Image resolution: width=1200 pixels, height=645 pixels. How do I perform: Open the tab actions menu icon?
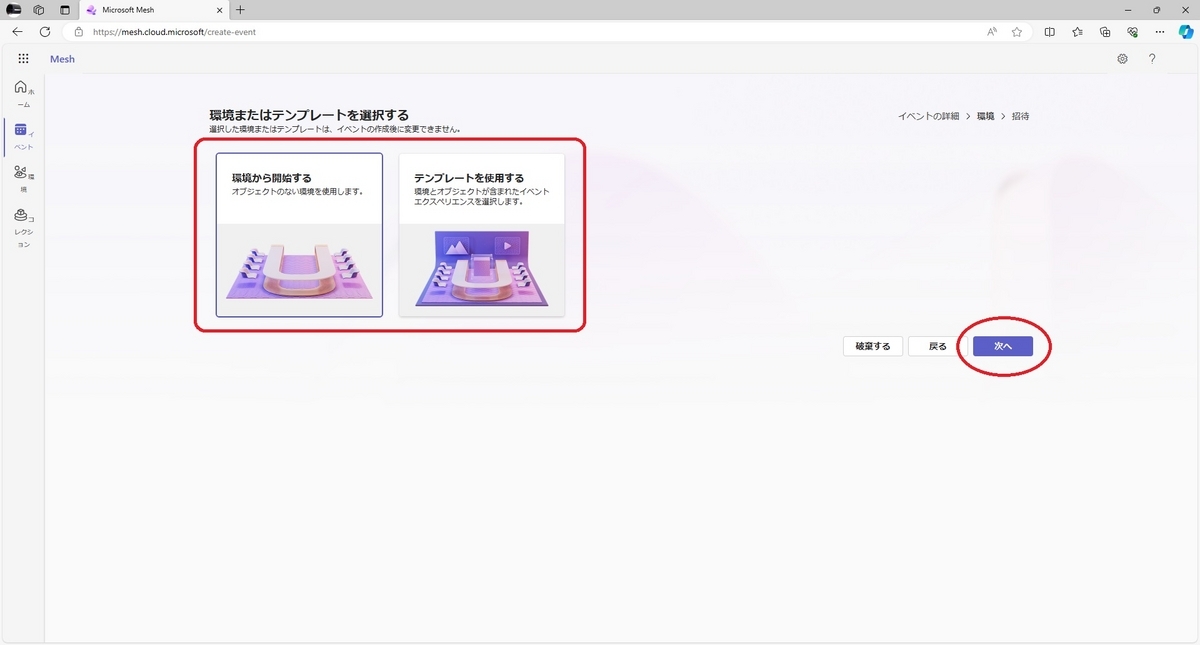[65, 10]
